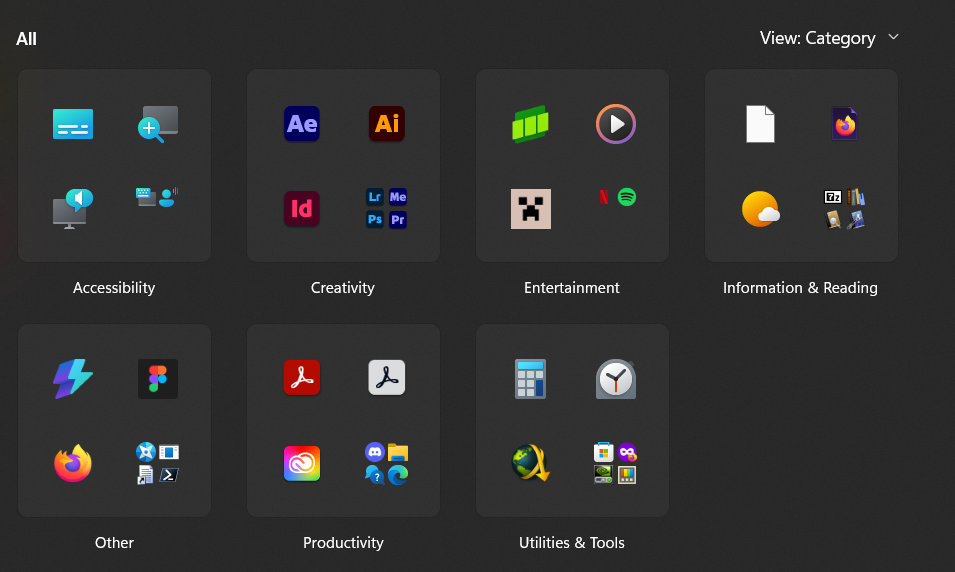The image size is (955, 572).
Task: Click the Utilities & Tools category label
Action: pyautogui.click(x=572, y=543)
